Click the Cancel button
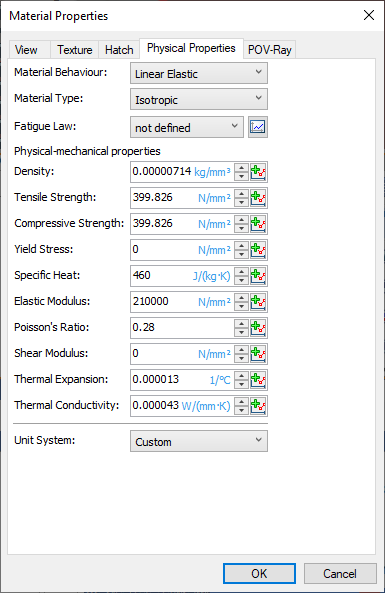385x593 pixels. click(340, 573)
